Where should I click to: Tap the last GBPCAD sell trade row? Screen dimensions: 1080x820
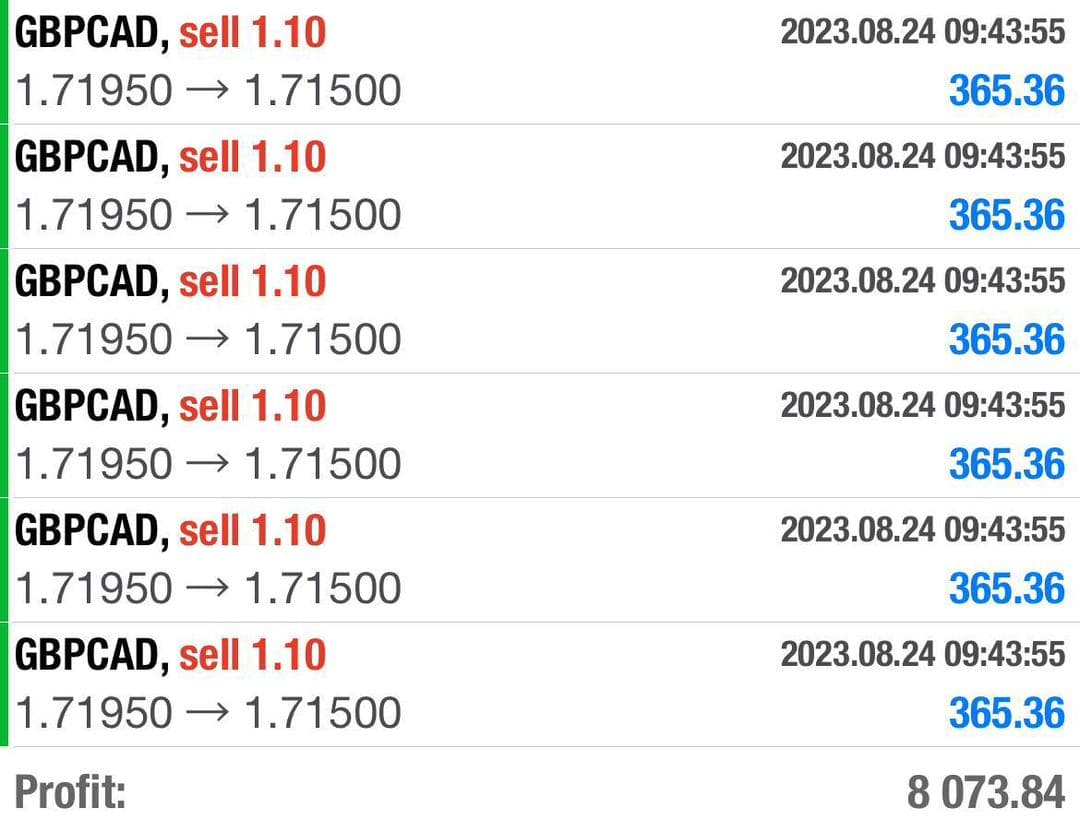(x=540, y=684)
